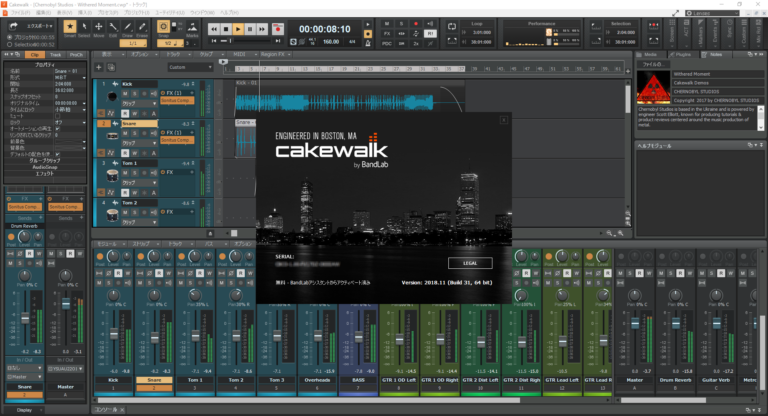Screen dimensions: 768x416
Task: Click the Sonitus Comp effect on Kick
Action: 174,101
